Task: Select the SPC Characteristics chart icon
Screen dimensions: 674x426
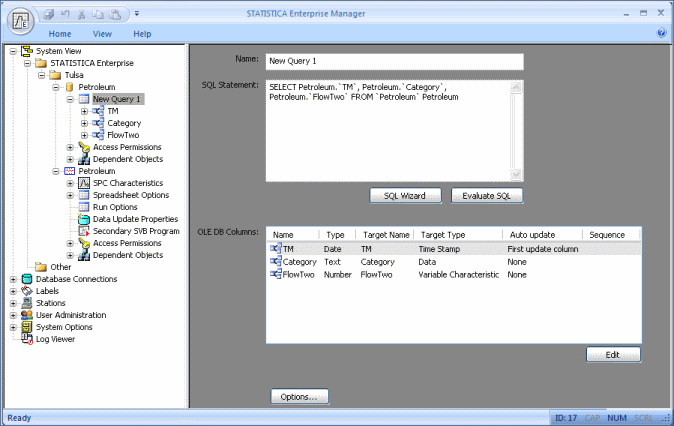Action: coord(84,183)
